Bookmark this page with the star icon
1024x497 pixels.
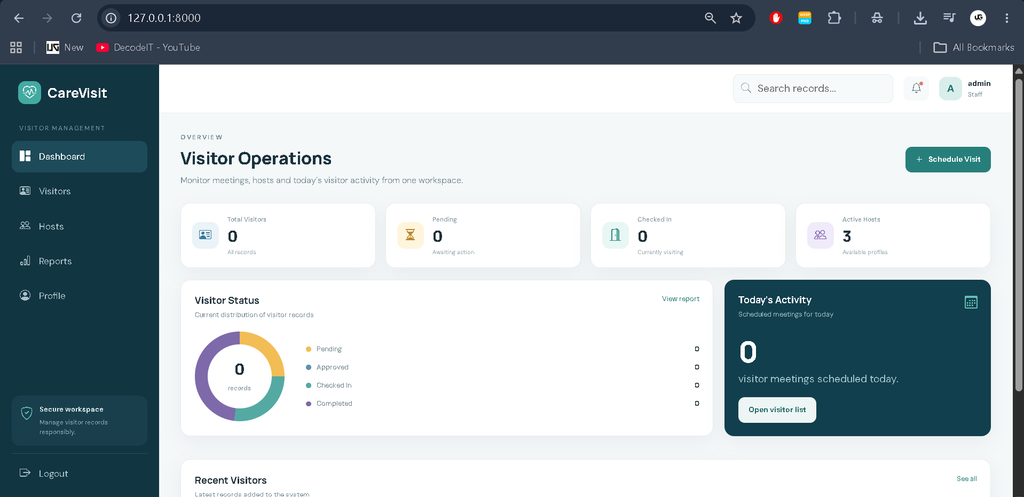click(x=736, y=18)
